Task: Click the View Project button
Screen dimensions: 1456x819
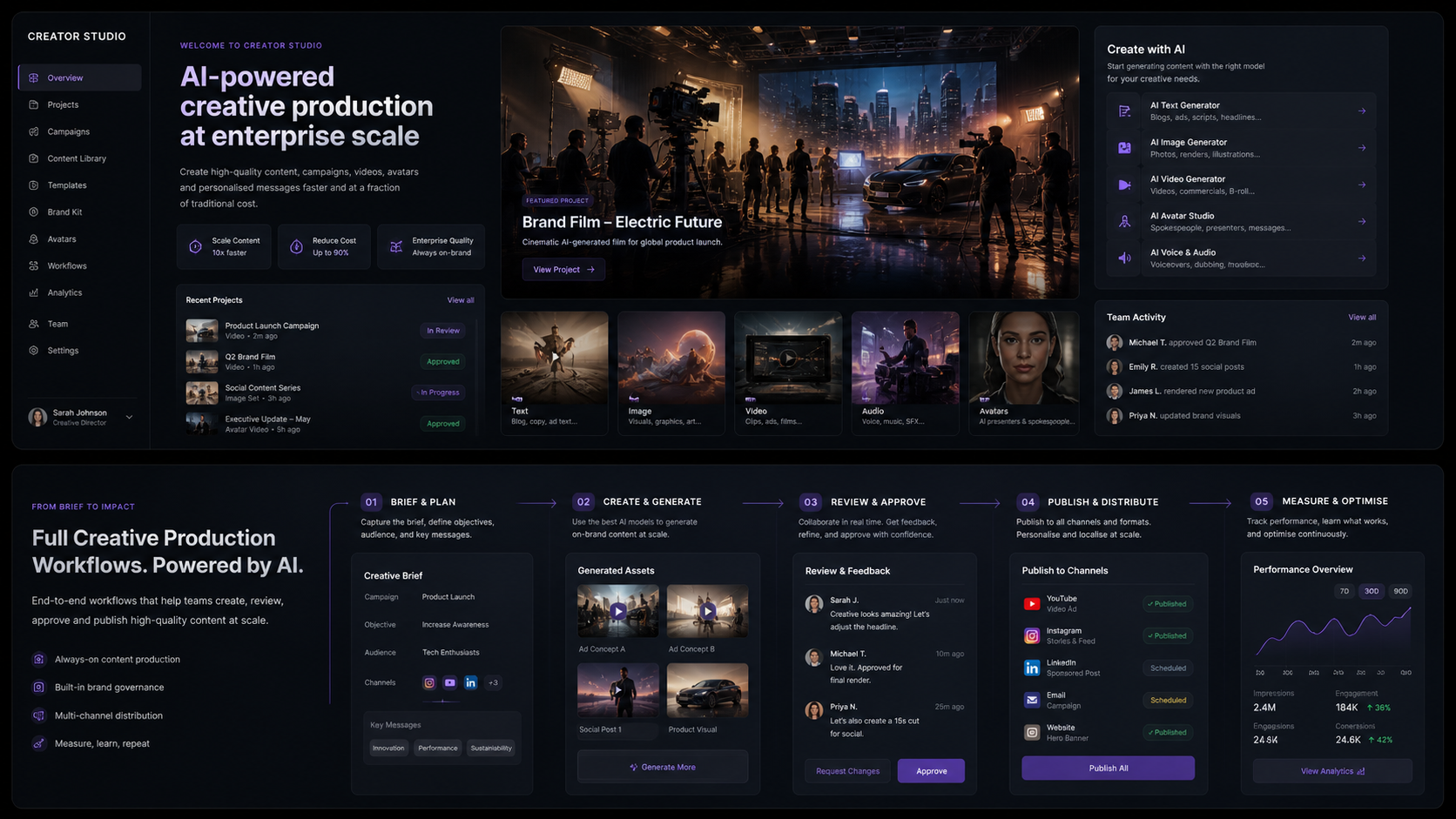Action: point(563,270)
